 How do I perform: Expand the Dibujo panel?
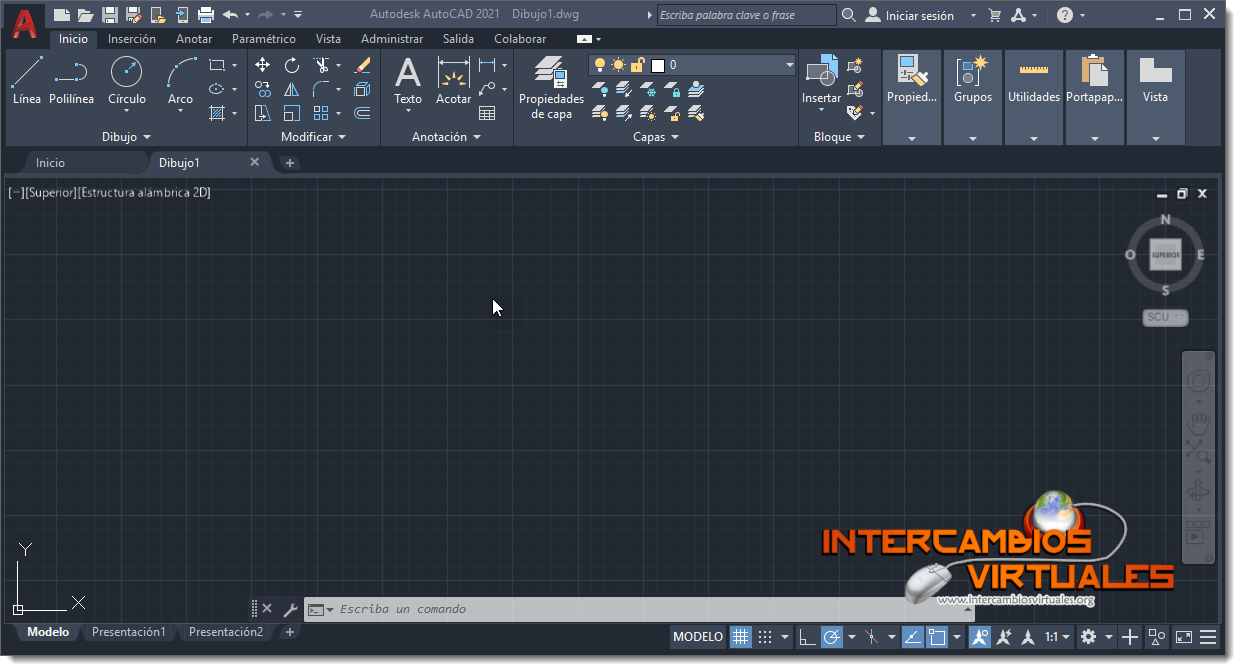(x=126, y=137)
